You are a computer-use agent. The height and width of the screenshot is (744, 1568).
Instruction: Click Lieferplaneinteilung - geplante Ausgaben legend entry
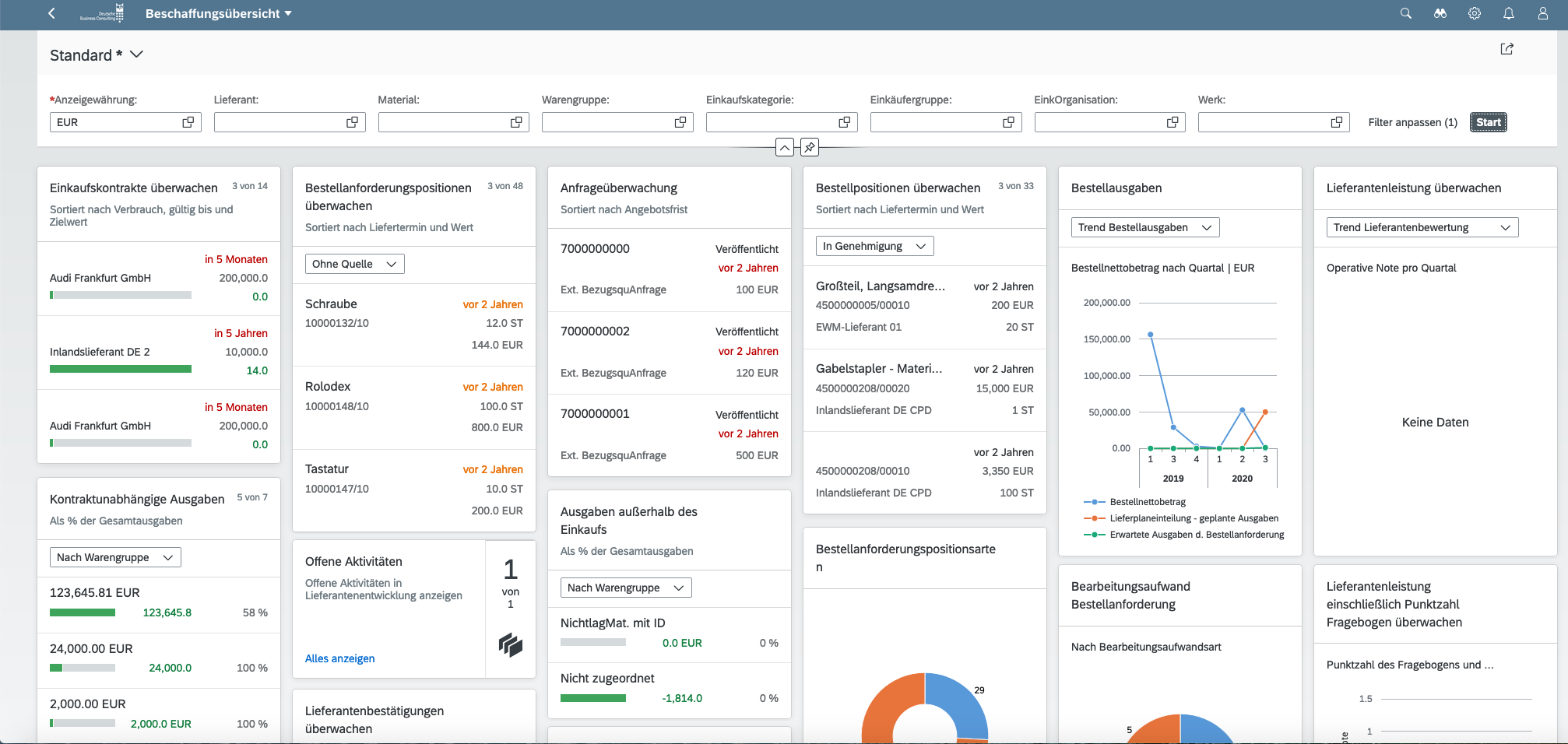coord(1181,518)
